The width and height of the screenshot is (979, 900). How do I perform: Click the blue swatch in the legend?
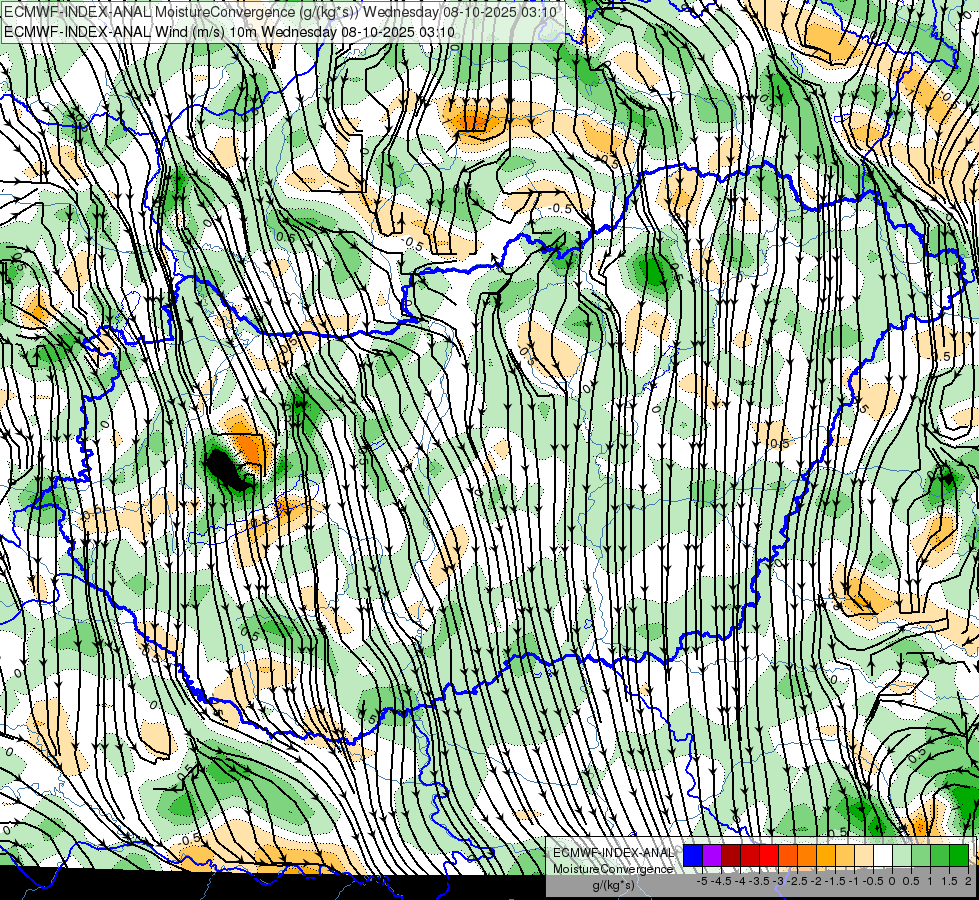coord(692,855)
